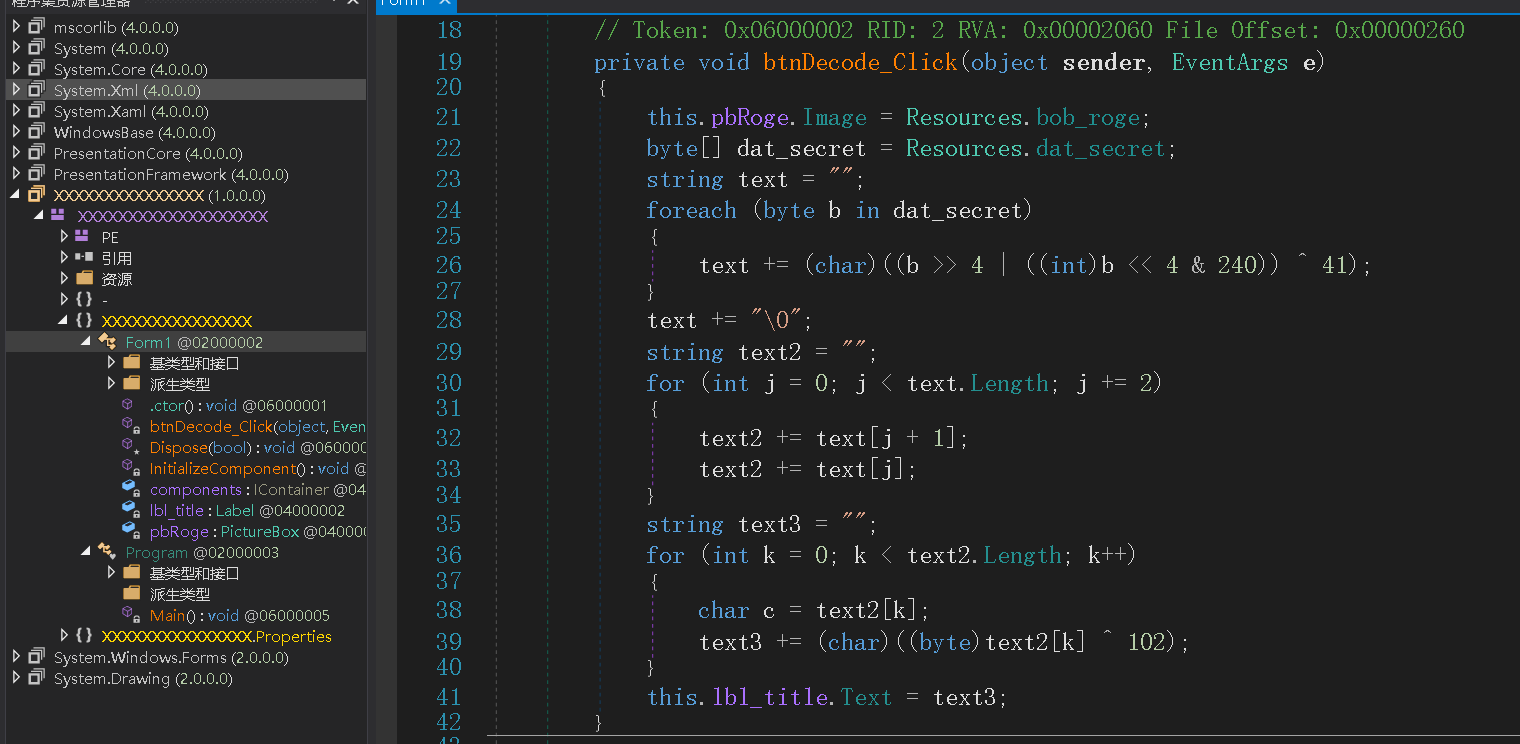Expand the PE node
The image size is (1520, 744).
64,237
